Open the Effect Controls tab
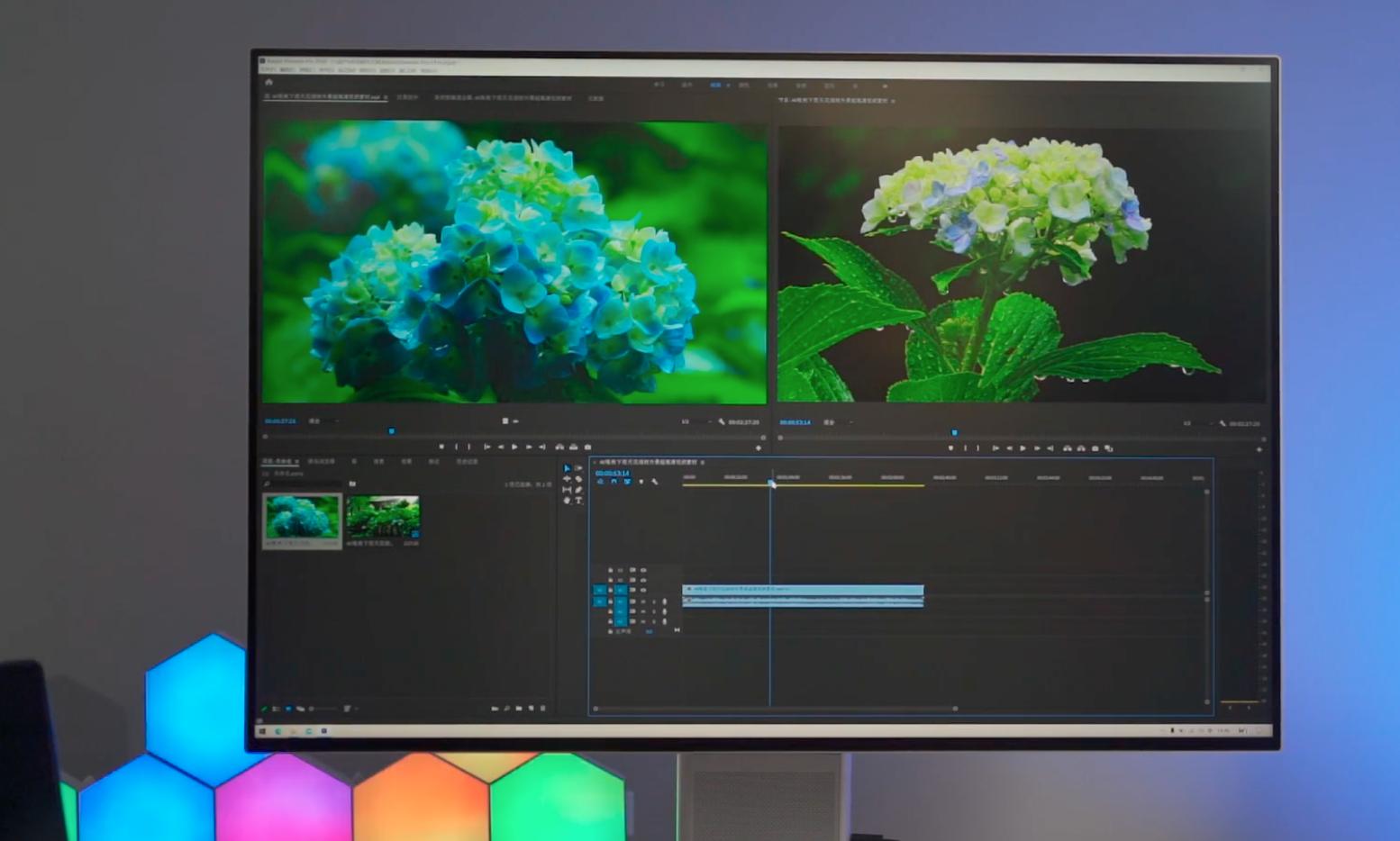1400x841 pixels. point(407,97)
